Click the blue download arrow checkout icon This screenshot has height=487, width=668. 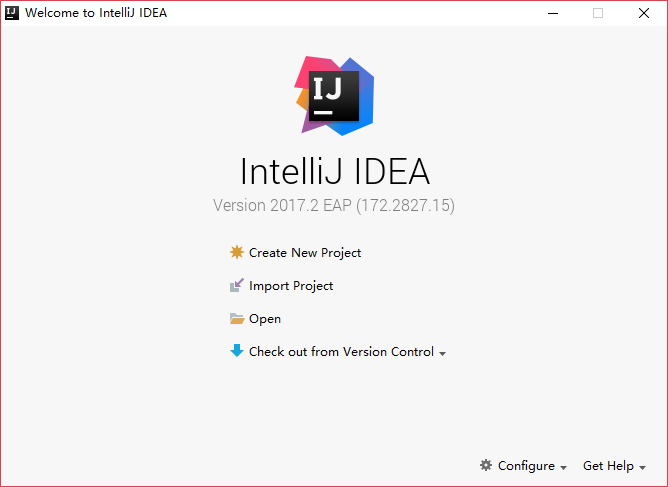pos(237,351)
